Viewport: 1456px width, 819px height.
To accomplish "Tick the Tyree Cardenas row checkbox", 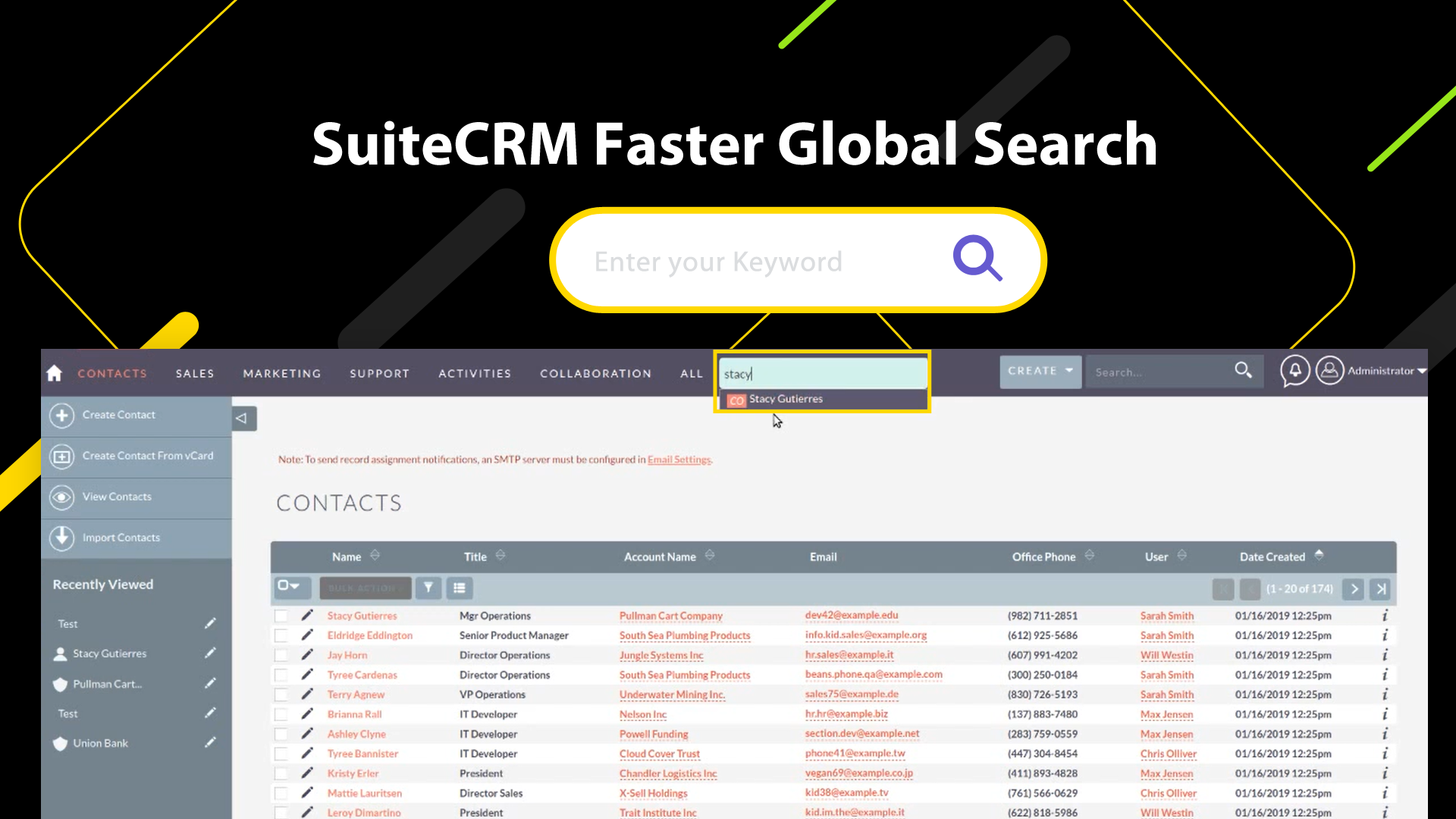I will click(281, 675).
